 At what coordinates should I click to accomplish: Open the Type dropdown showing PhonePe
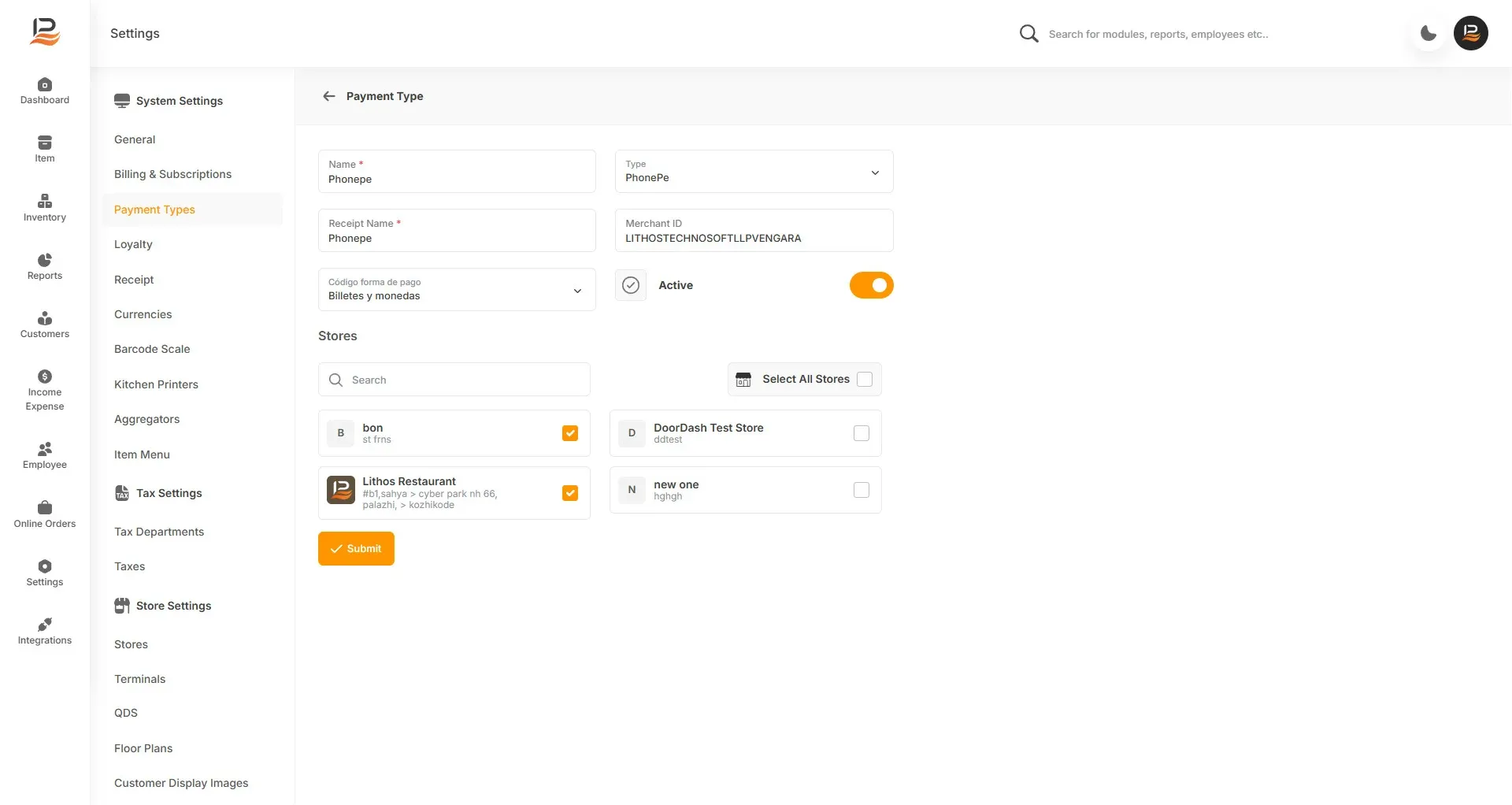pos(754,172)
